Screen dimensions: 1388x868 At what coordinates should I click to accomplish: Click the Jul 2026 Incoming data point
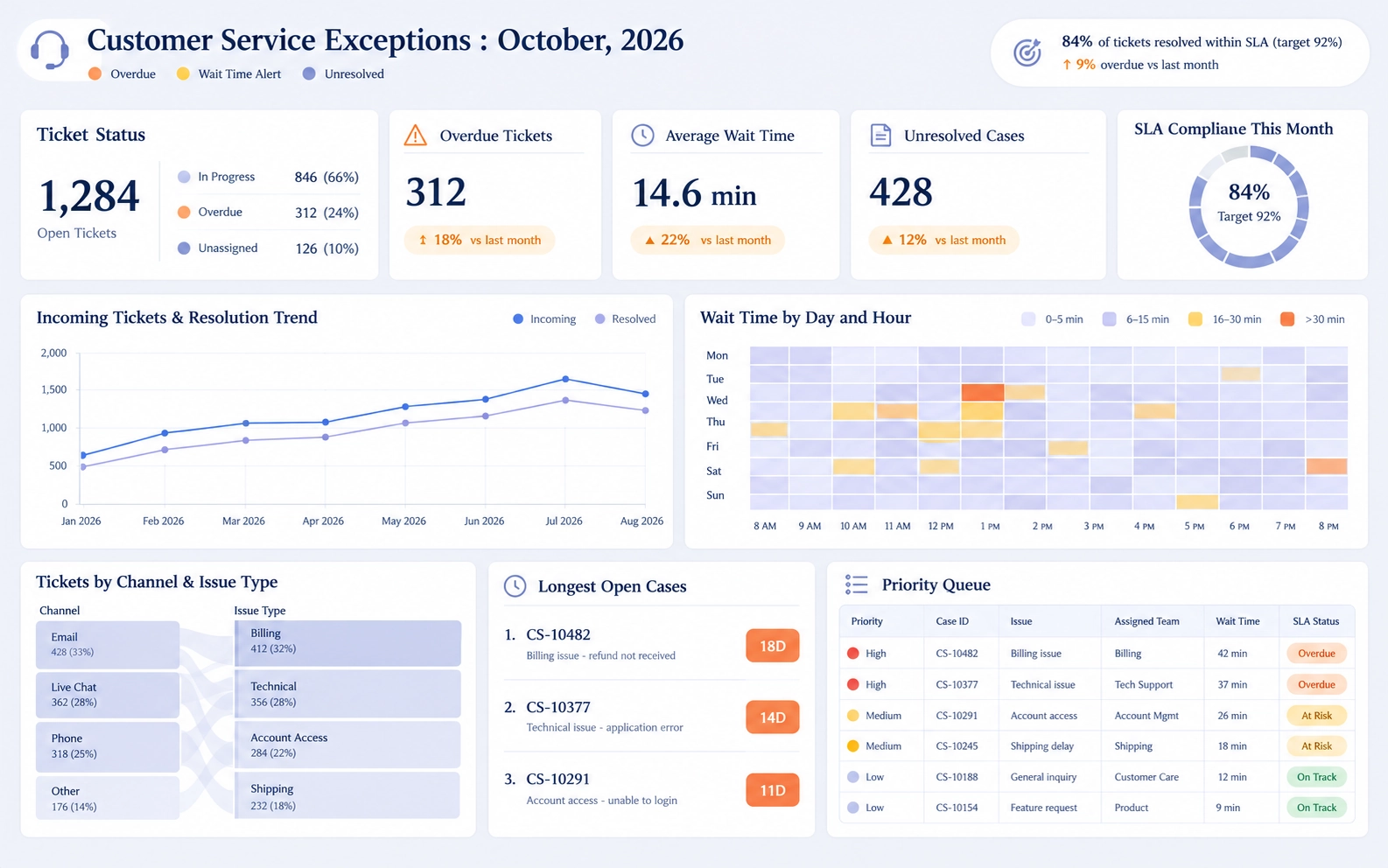coord(565,379)
